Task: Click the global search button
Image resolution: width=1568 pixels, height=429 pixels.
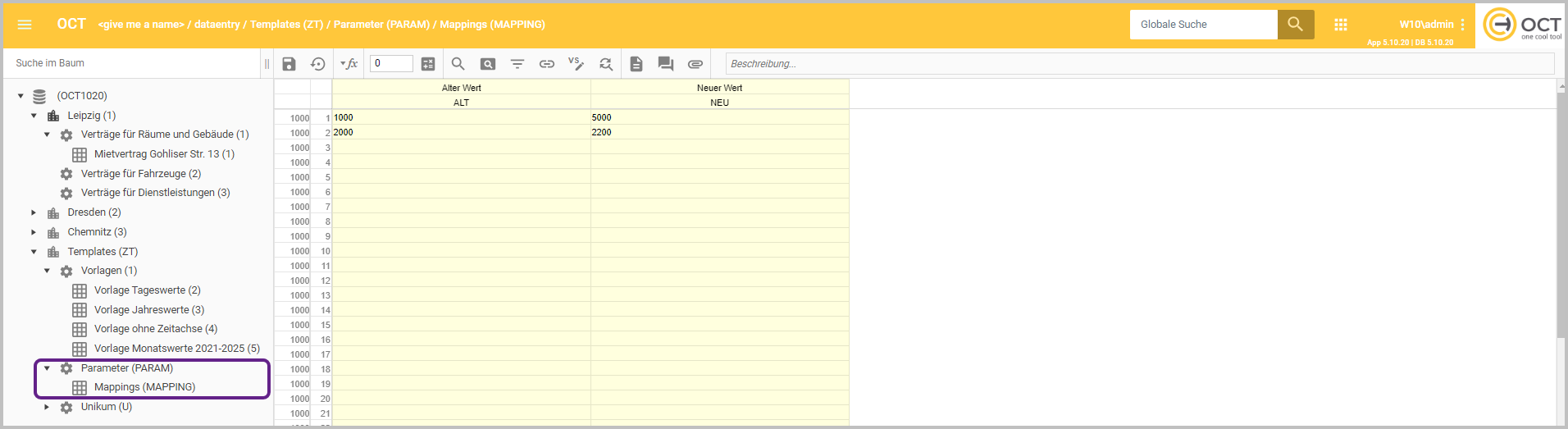Action: click(x=1296, y=25)
